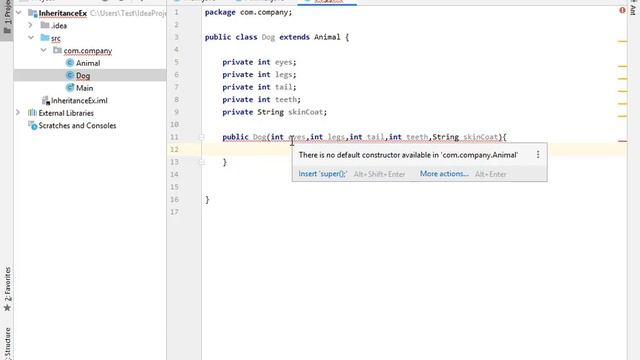
Task: Click the 'teeth' field on line 8
Action: click(286, 100)
